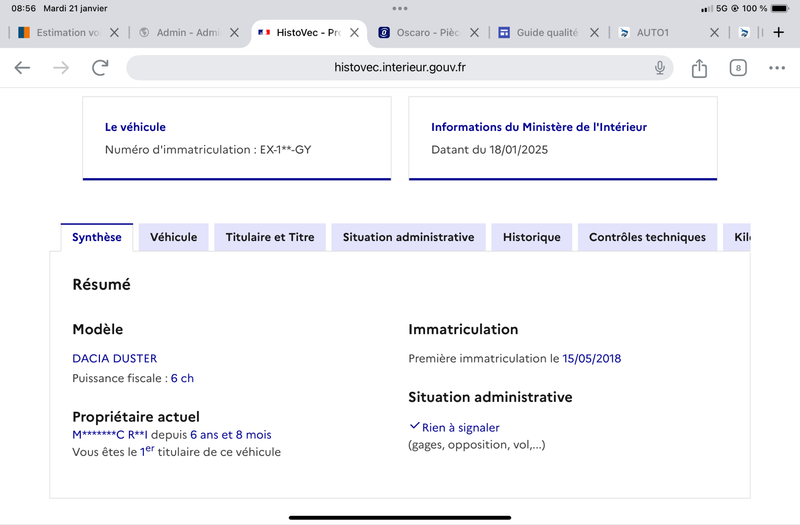Click the (gages, opposition, vol,...) note
This screenshot has width=800, height=525.
477,445
